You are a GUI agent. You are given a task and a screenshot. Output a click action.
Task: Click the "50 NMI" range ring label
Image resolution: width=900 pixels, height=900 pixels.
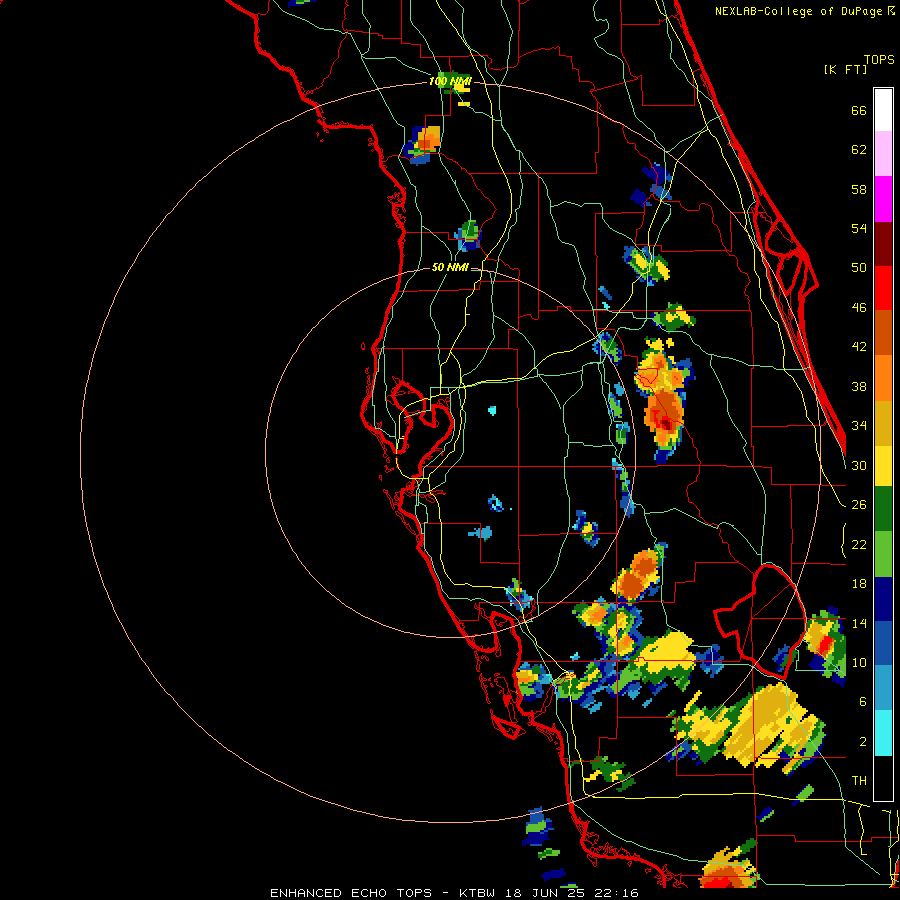click(x=450, y=267)
